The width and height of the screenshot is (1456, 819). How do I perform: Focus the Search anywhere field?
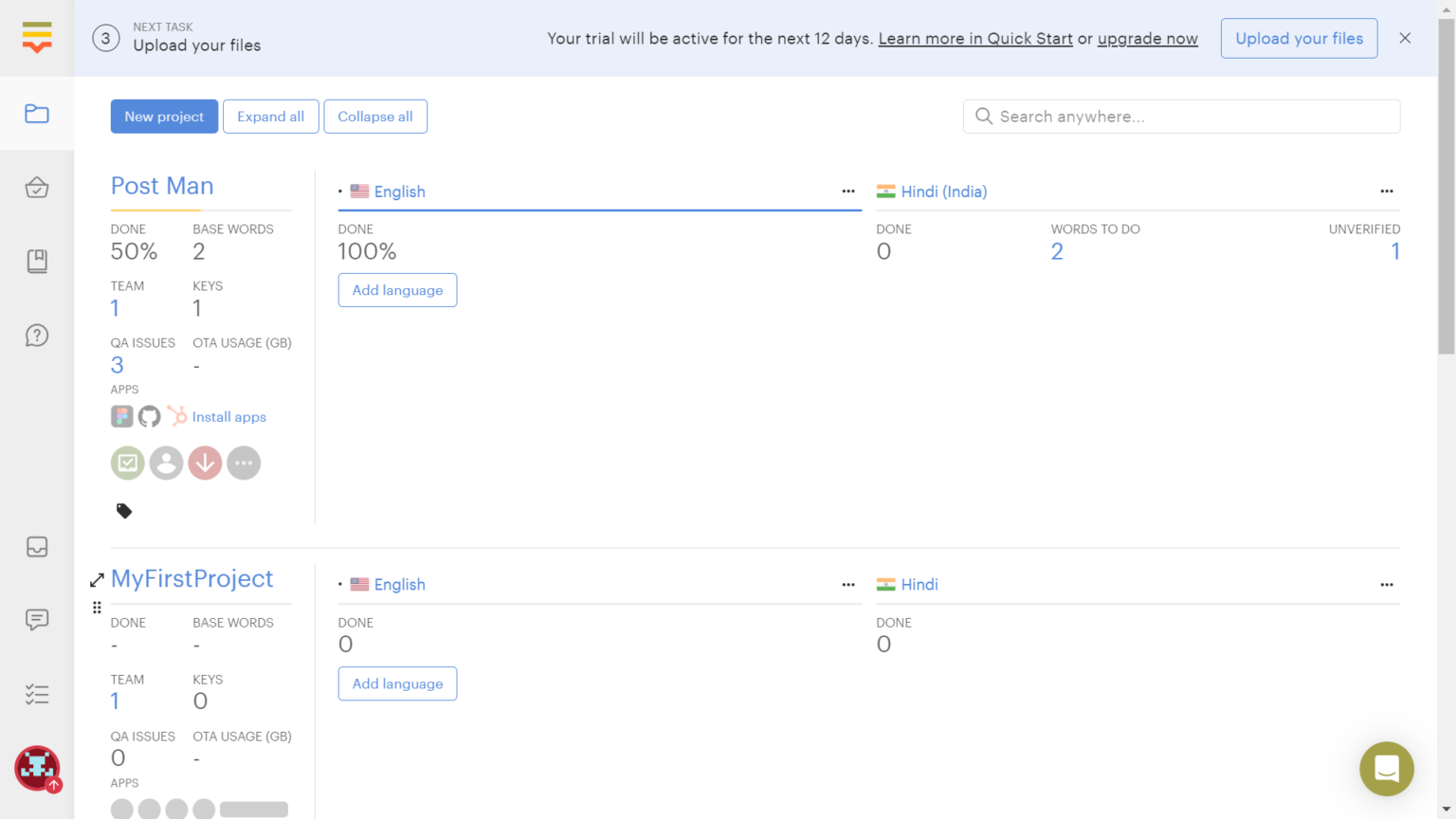pos(1181,117)
